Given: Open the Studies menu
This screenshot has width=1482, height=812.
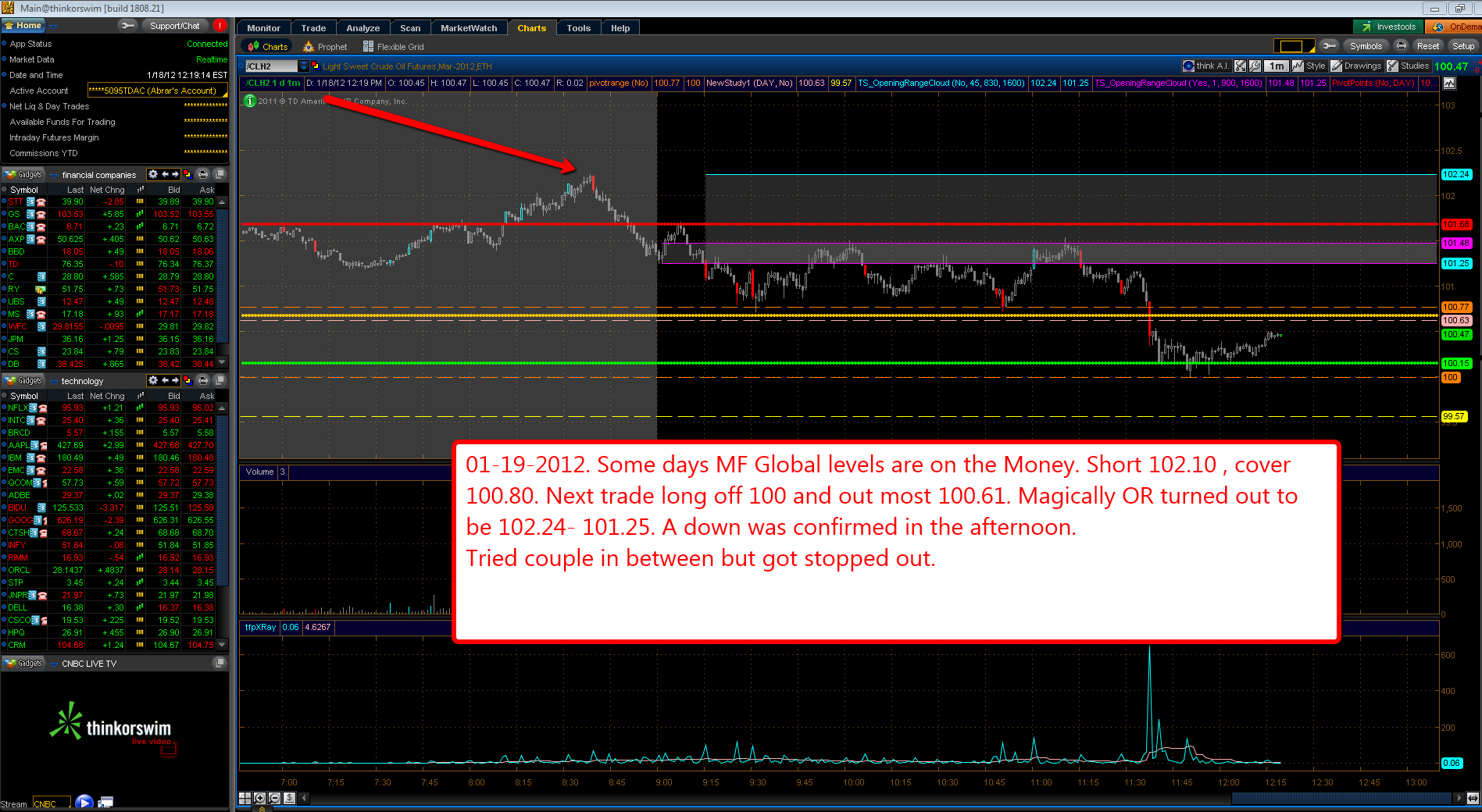Looking at the screenshot, I should point(1409,66).
